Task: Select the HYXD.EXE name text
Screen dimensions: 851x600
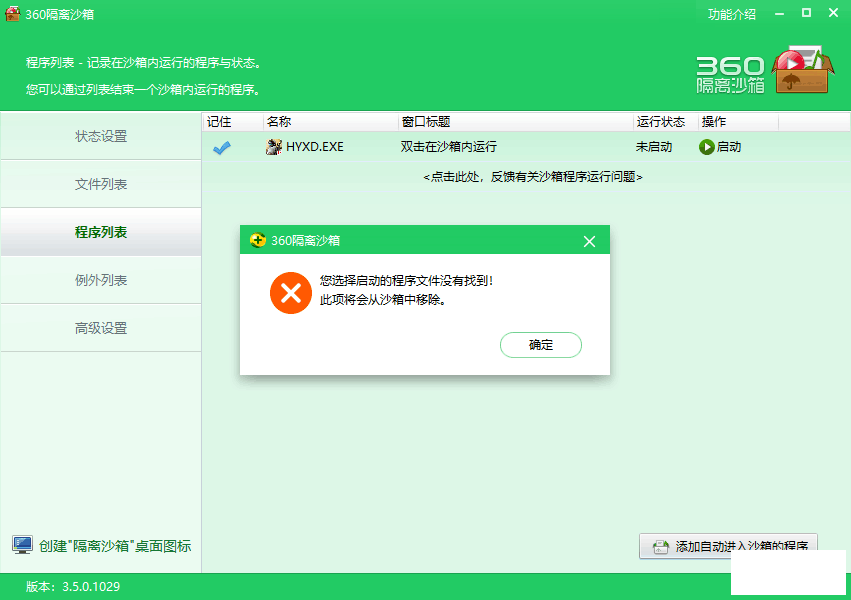Action: (315, 146)
